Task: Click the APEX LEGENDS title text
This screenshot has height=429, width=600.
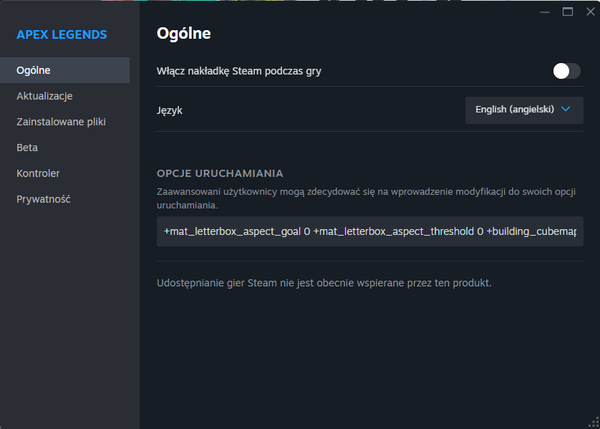Action: pyautogui.click(x=62, y=34)
